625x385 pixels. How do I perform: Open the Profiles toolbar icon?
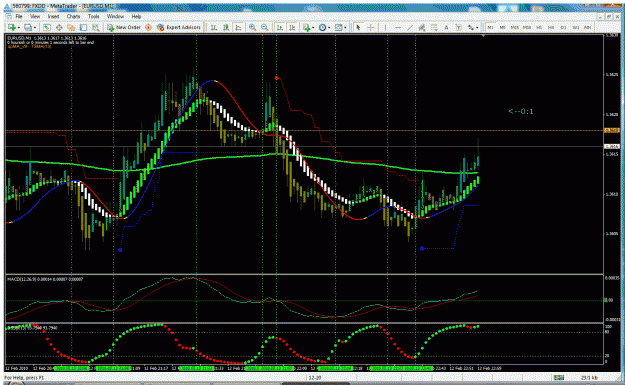point(28,28)
